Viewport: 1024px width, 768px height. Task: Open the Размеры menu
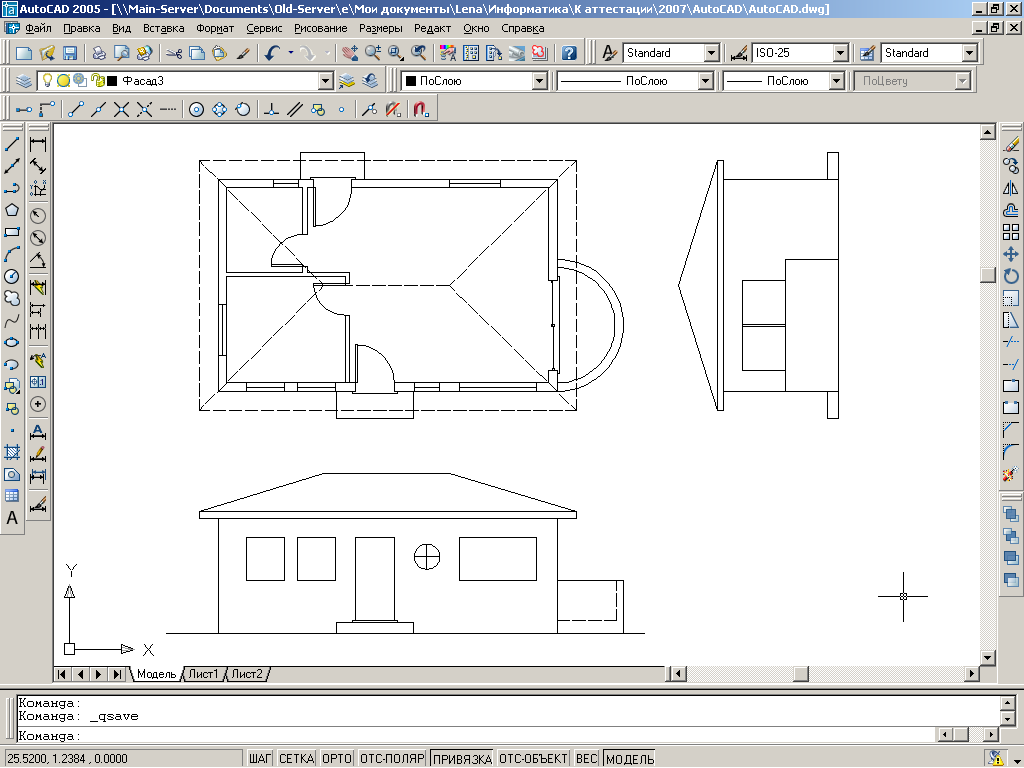[381, 28]
